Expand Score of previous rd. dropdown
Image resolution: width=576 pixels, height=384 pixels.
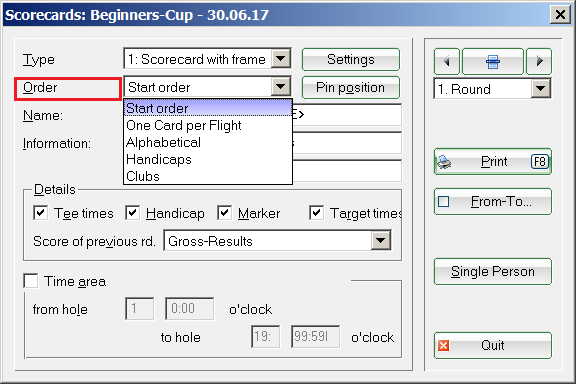pos(381,241)
